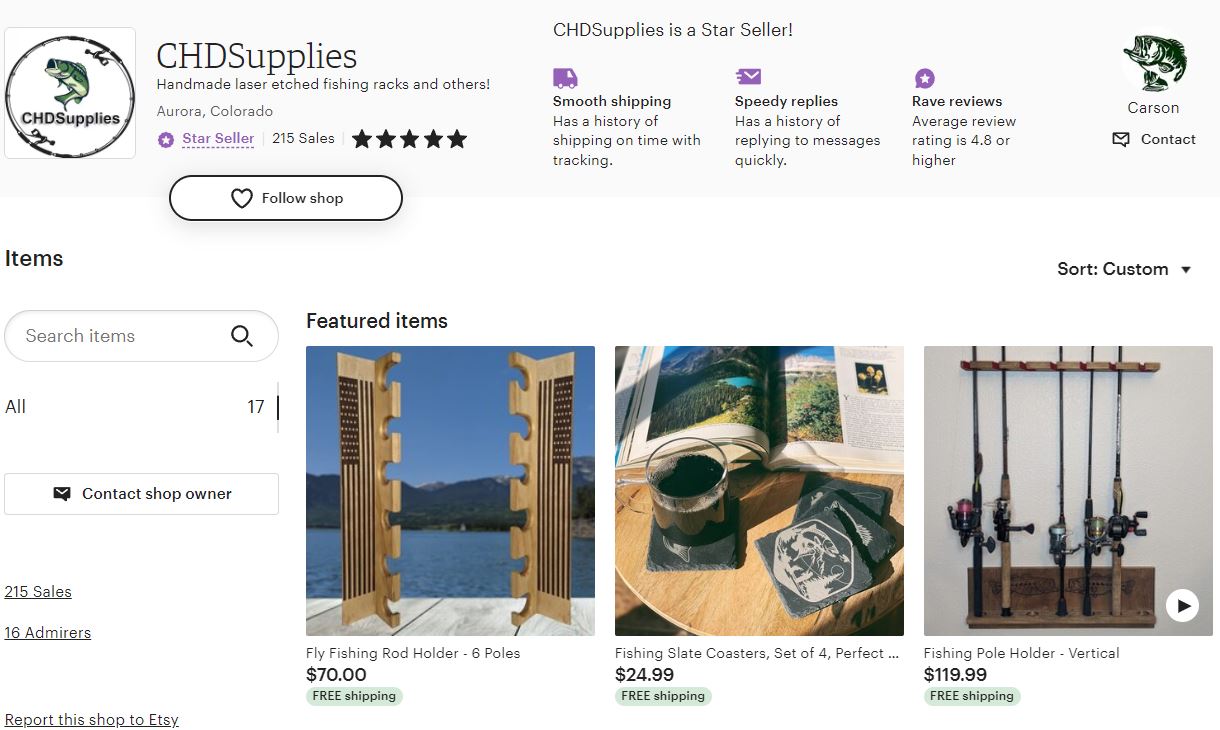Screen dimensions: 1220x730
Task: Open Fly Fishing Rod Holder thumbnail
Action: 450,491
